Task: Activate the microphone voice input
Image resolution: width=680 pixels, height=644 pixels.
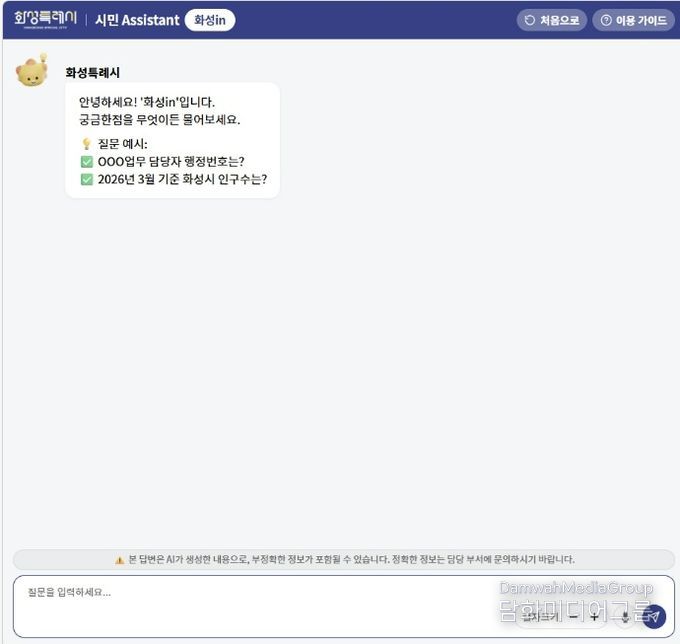Action: pyautogui.click(x=625, y=616)
